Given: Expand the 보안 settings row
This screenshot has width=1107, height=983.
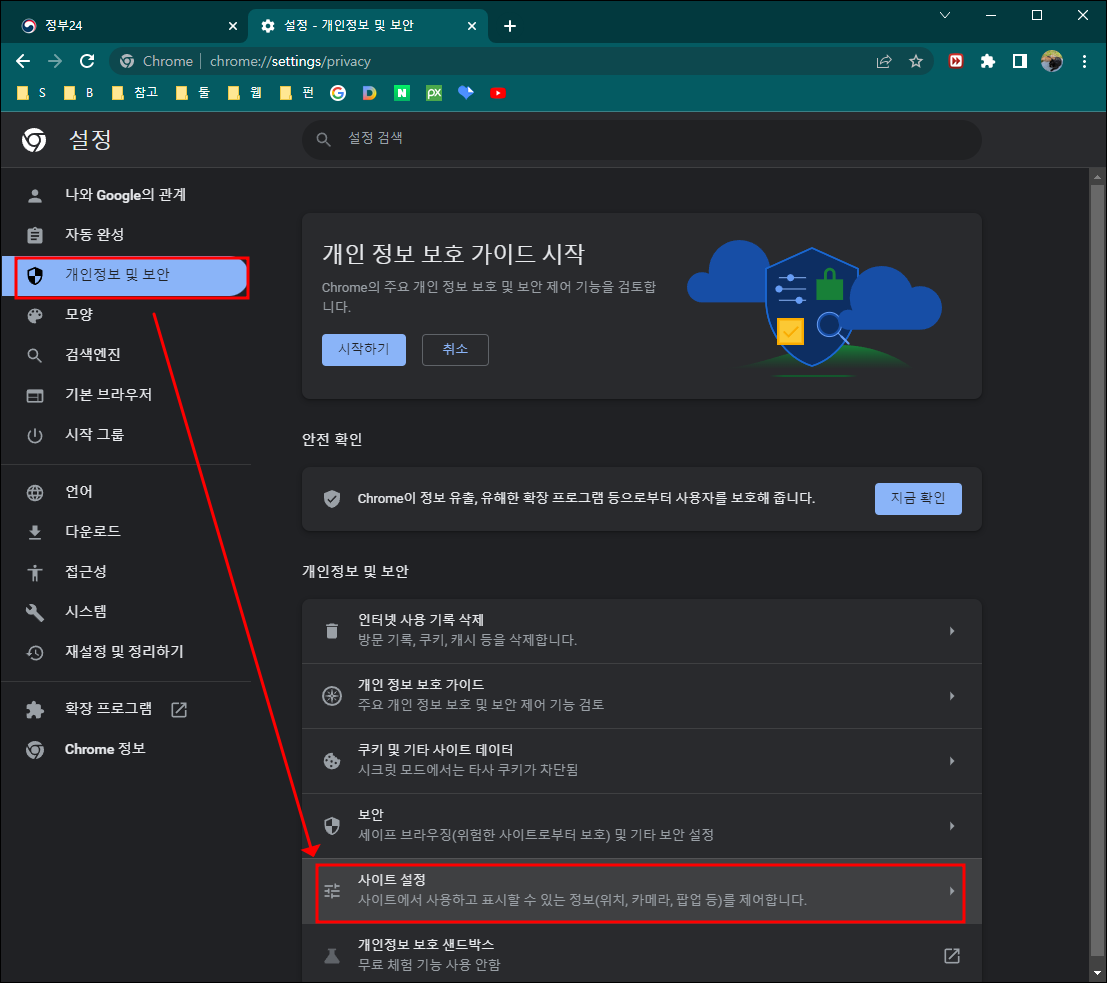Looking at the screenshot, I should point(641,825).
